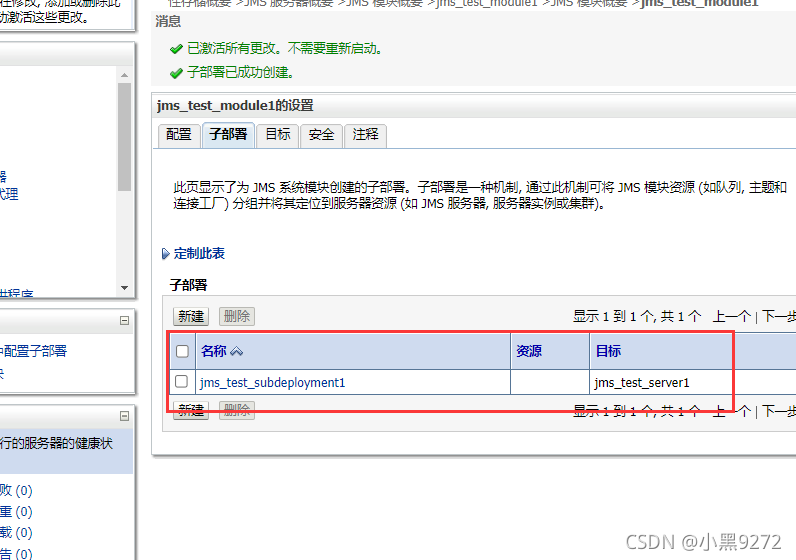796x560 pixels.
Task: Click the jms_test_module1的设置 title
Action: (x=235, y=106)
